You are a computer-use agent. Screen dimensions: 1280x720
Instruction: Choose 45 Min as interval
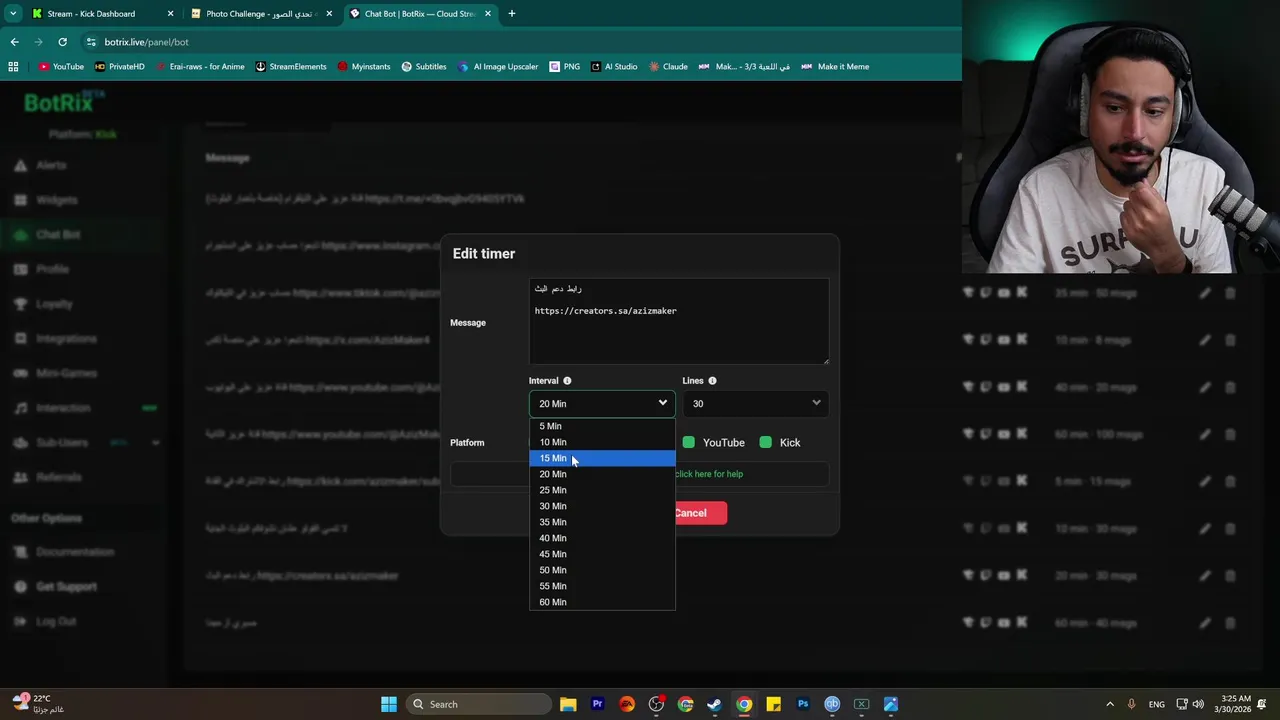pyautogui.click(x=602, y=554)
